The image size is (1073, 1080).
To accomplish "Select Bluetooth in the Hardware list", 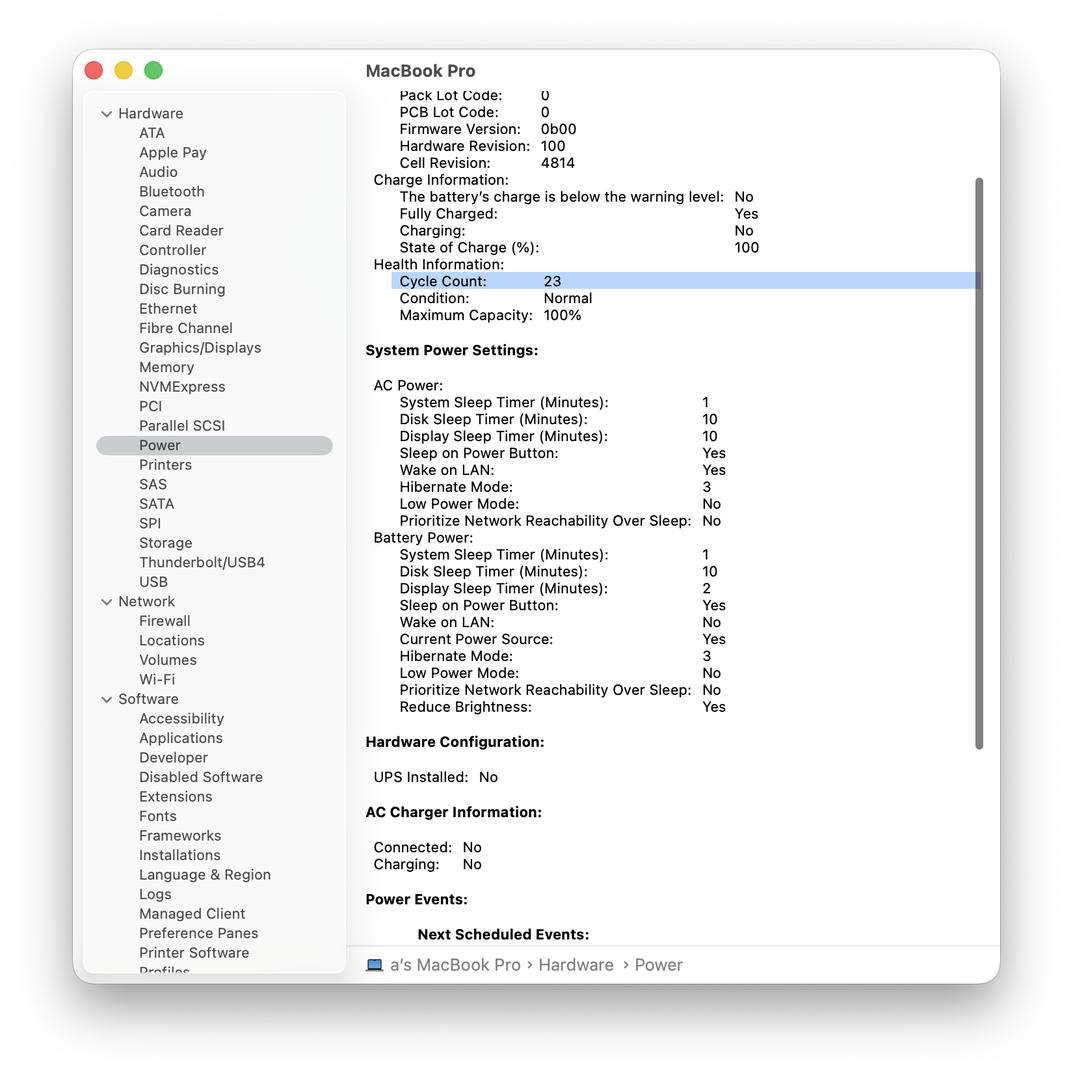I will click(x=171, y=192).
